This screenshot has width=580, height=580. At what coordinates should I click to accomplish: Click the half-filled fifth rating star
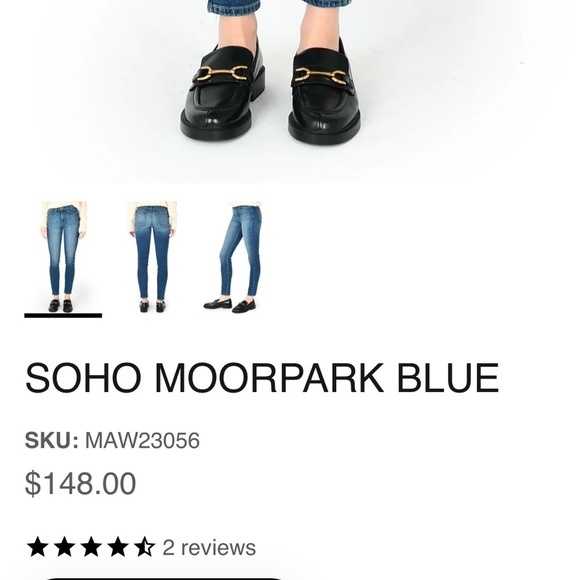coord(144,547)
